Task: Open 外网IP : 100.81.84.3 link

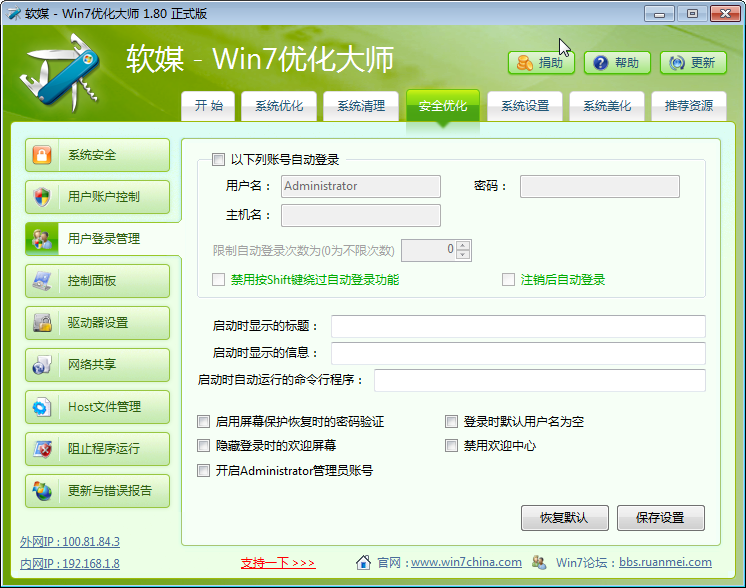Action: pos(70,542)
